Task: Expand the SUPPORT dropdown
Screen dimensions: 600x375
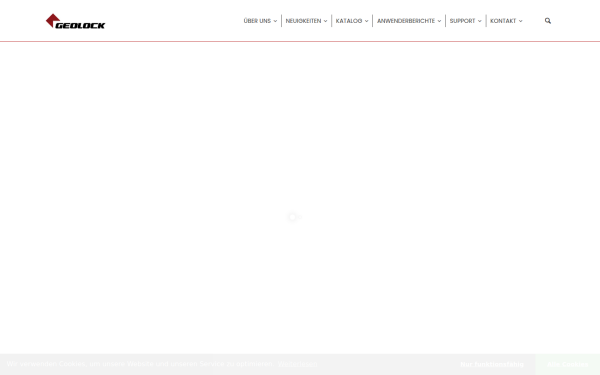Action: pyautogui.click(x=466, y=21)
